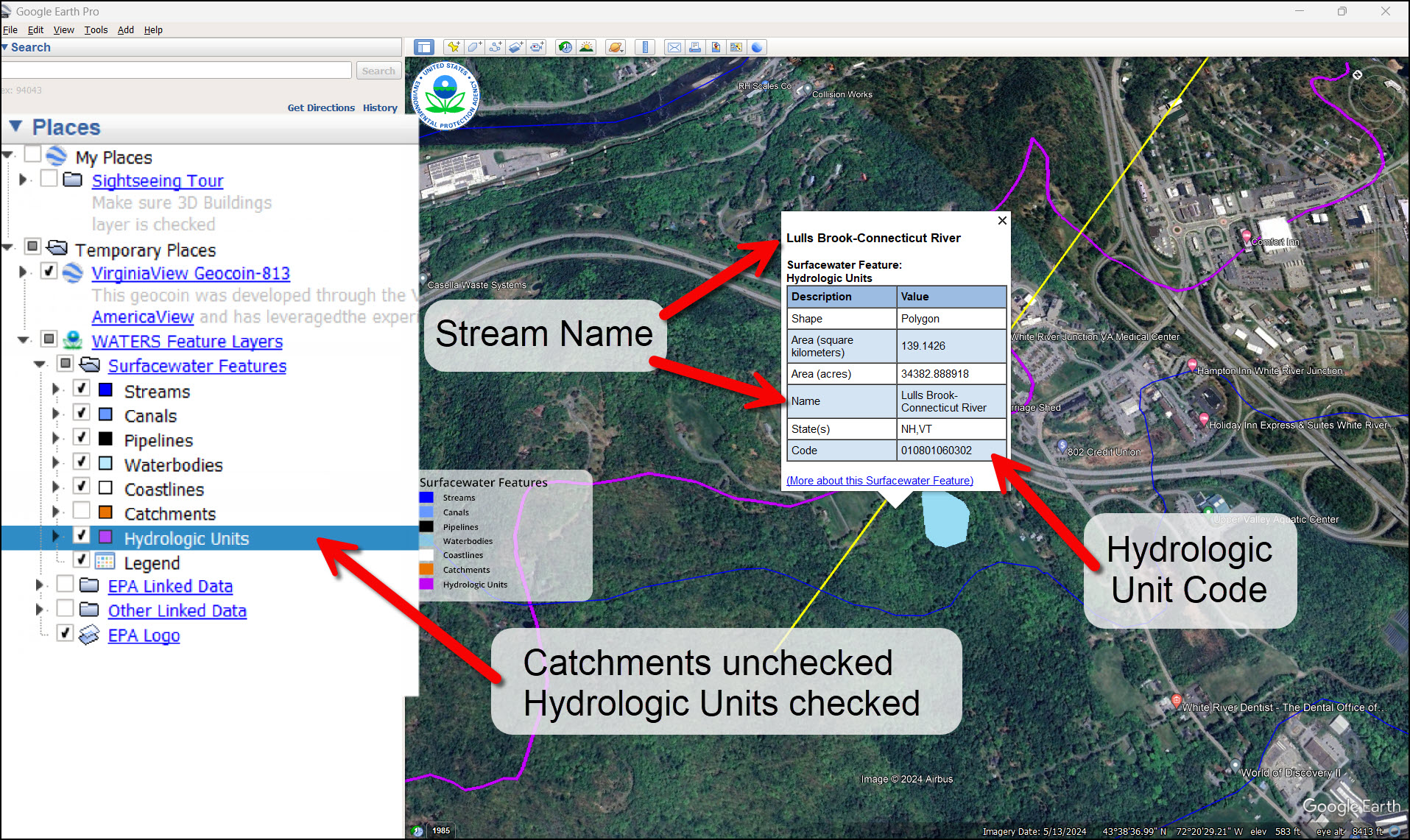
Task: Click the Holiday Inn Express map pin
Action: coord(1204,420)
